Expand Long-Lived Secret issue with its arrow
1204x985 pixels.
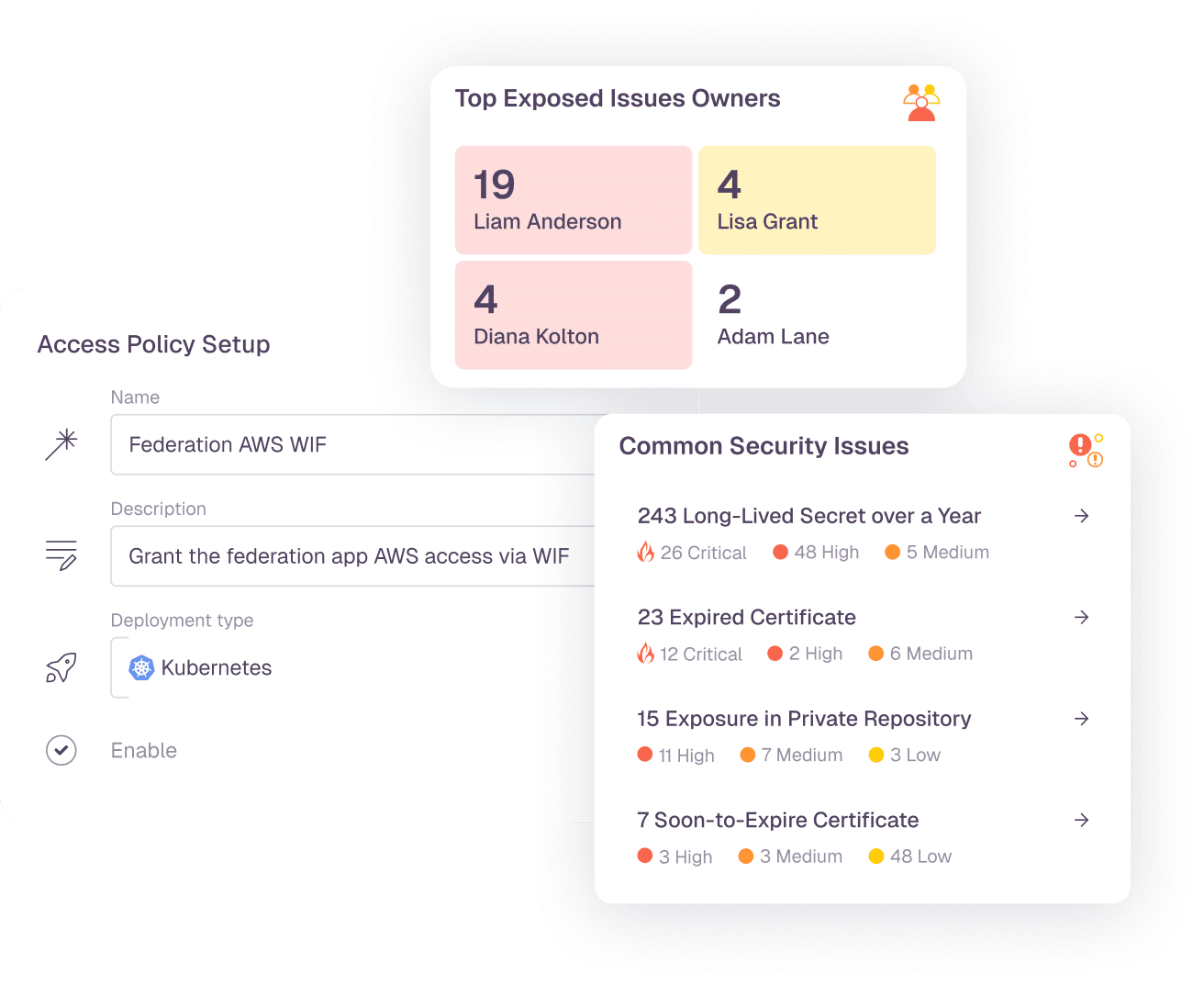(1082, 516)
